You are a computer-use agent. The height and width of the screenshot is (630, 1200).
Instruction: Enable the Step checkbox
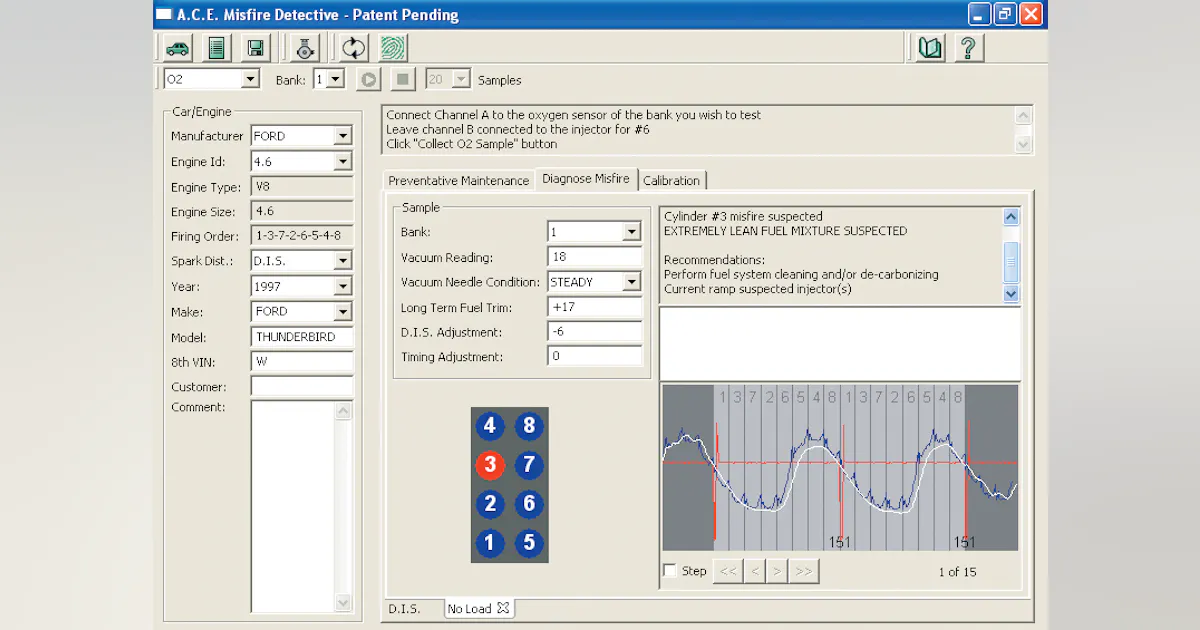pyautogui.click(x=670, y=571)
